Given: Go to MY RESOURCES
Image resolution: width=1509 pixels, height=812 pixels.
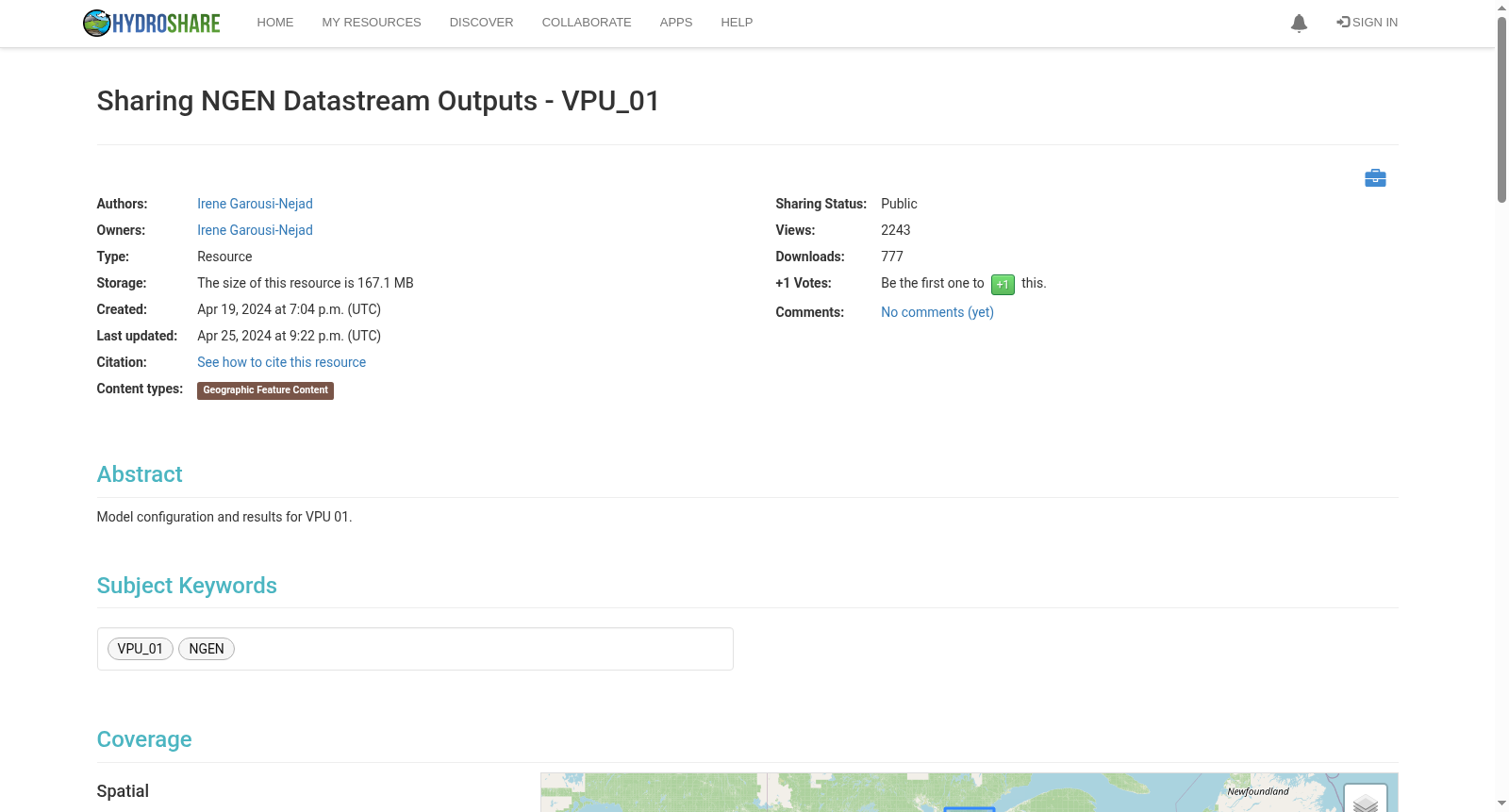Looking at the screenshot, I should click(x=372, y=23).
